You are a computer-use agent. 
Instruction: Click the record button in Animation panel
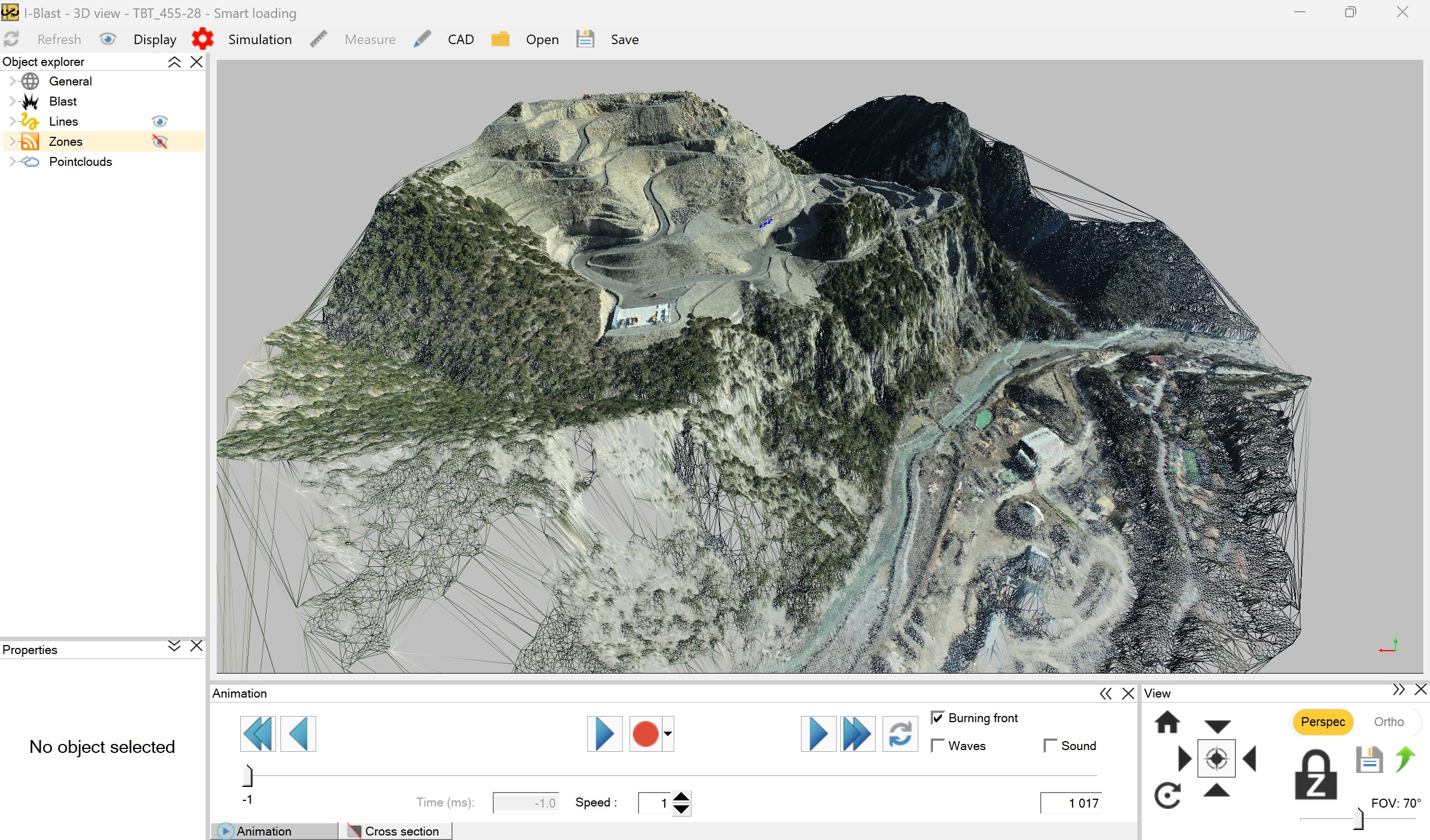tap(646, 733)
